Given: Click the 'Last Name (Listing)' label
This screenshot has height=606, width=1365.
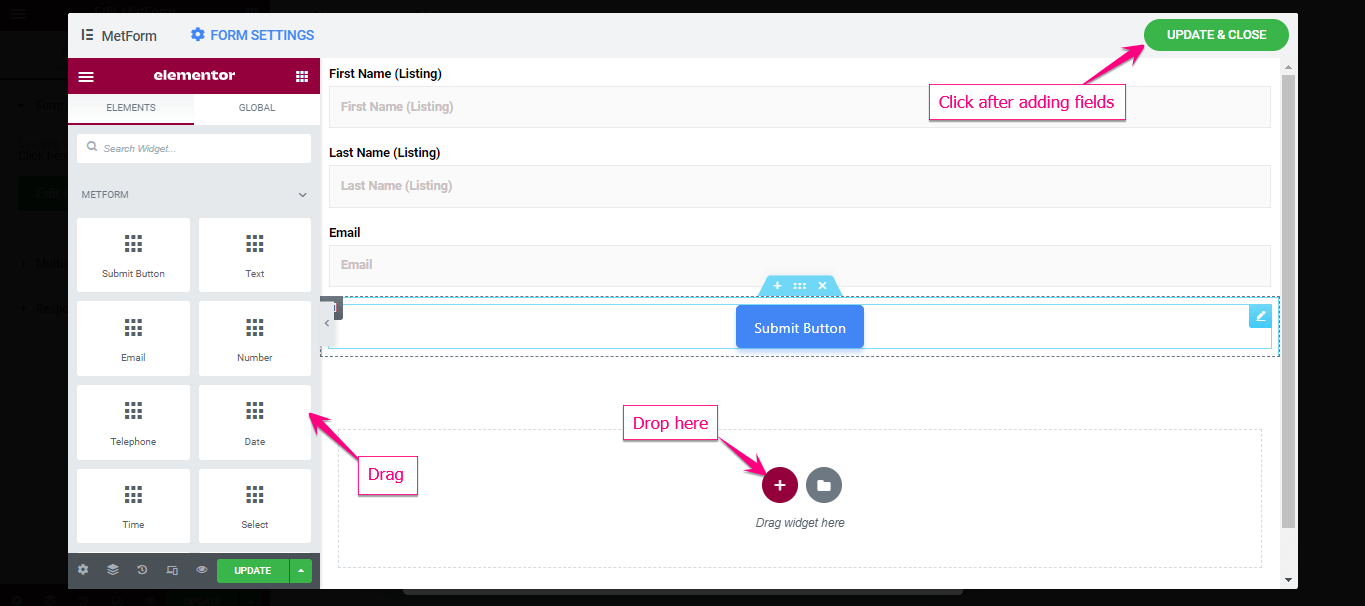Looking at the screenshot, I should coord(385,153).
